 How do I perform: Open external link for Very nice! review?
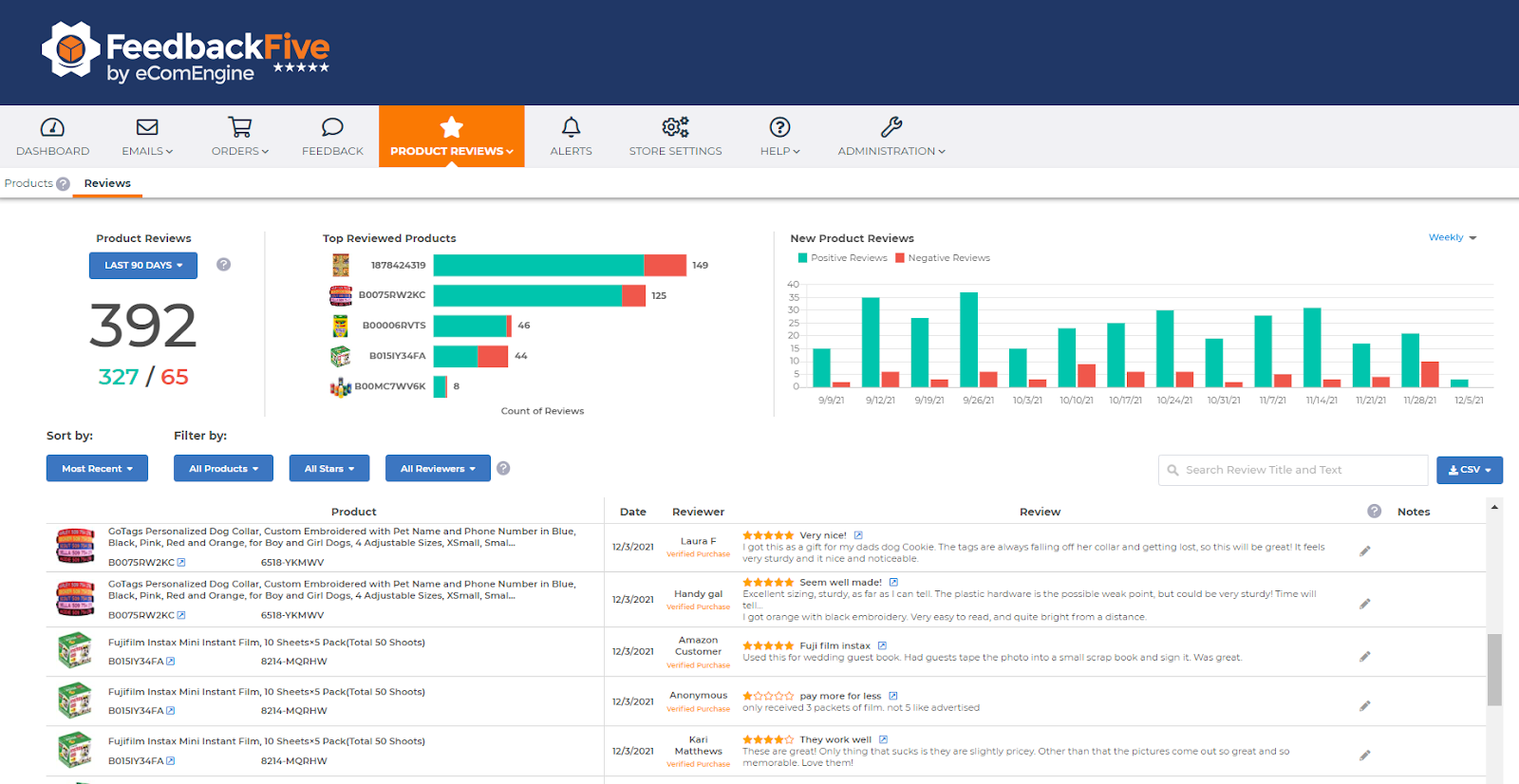point(858,535)
